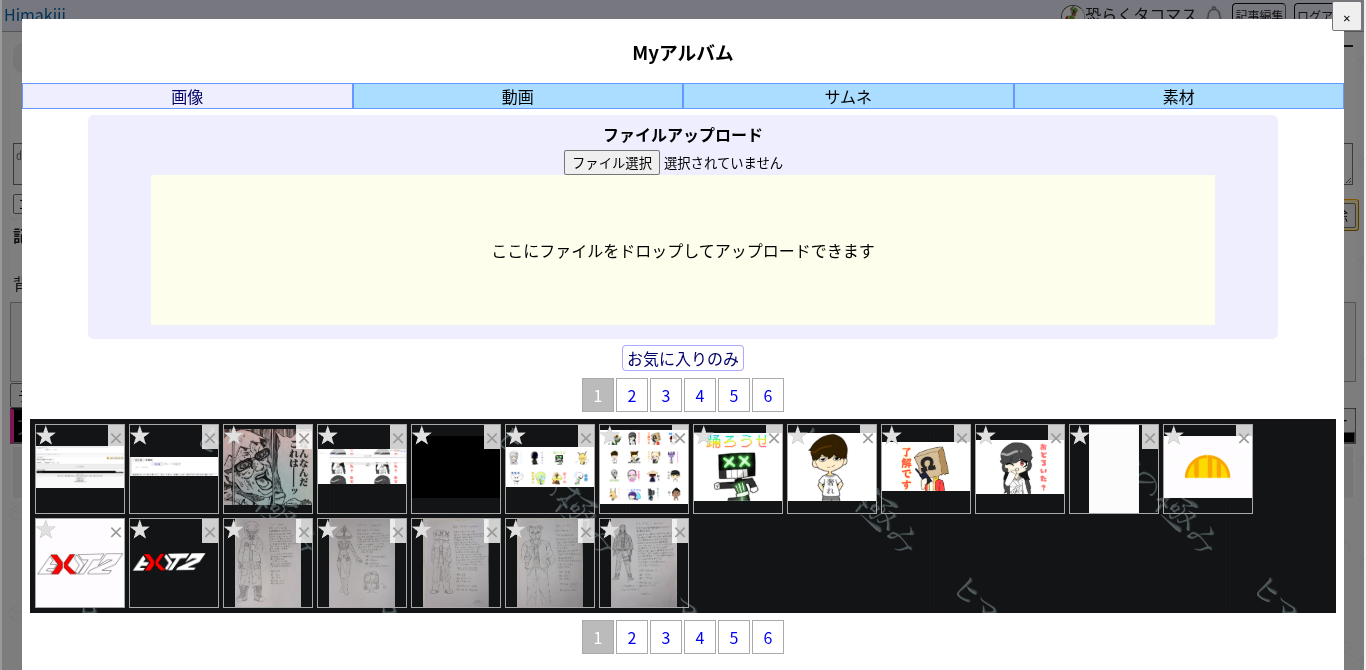This screenshot has width=1366, height=670.
Task: Click the ファイル選択 button
Action: click(611, 163)
